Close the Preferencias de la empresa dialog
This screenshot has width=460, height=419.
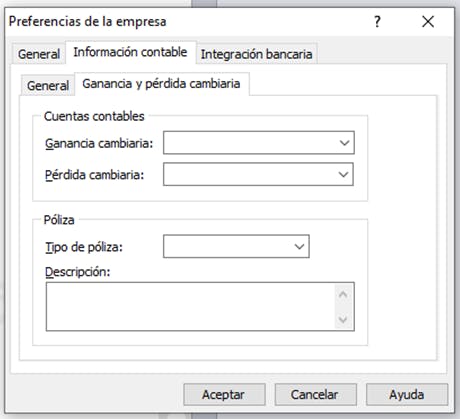(428, 22)
